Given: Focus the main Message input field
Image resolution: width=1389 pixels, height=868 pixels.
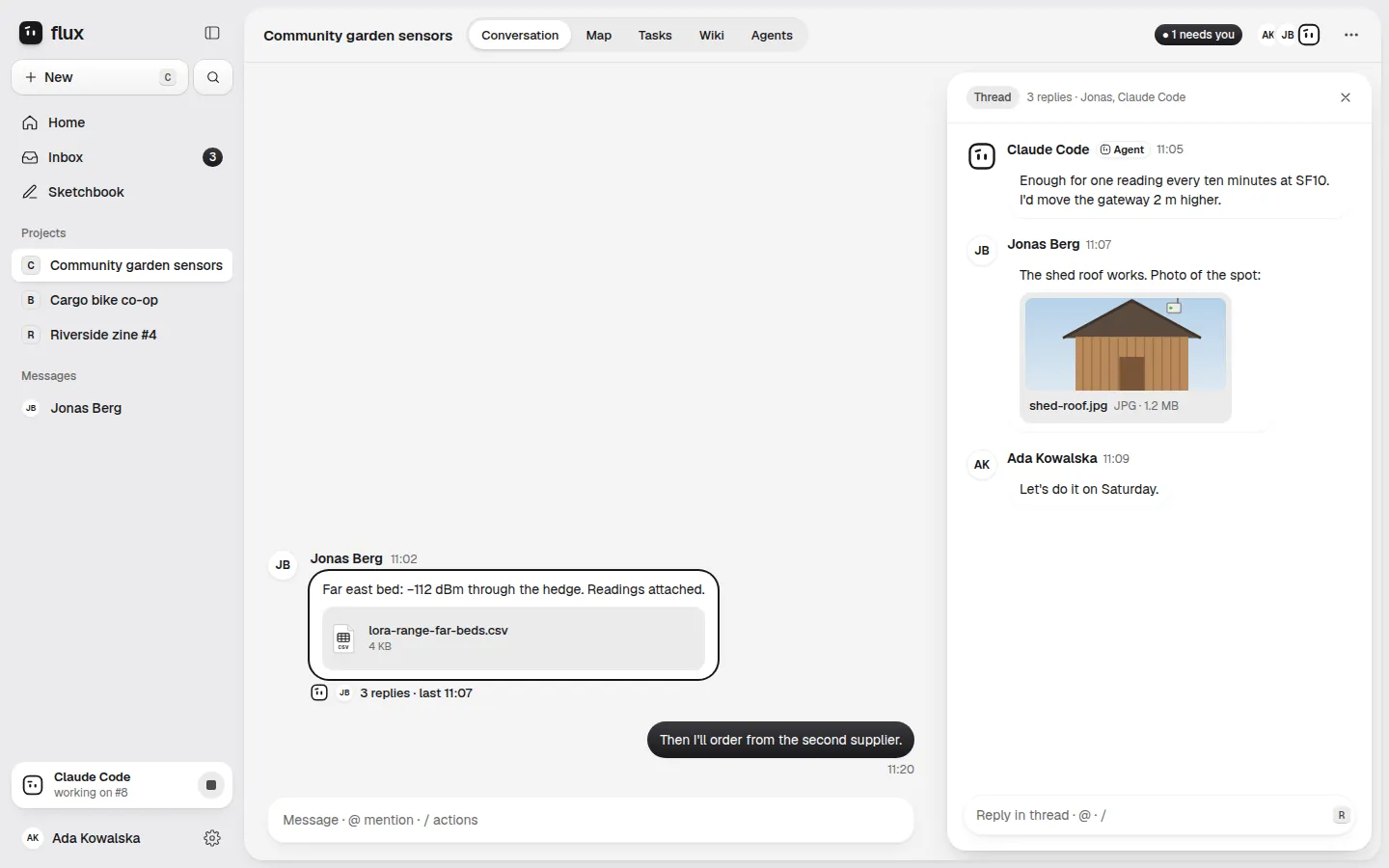Looking at the screenshot, I should [x=590, y=820].
